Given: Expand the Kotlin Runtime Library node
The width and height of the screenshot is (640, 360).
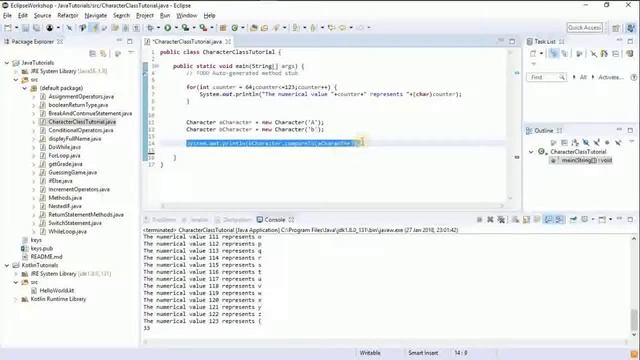Looking at the screenshot, I should (x=16, y=299).
